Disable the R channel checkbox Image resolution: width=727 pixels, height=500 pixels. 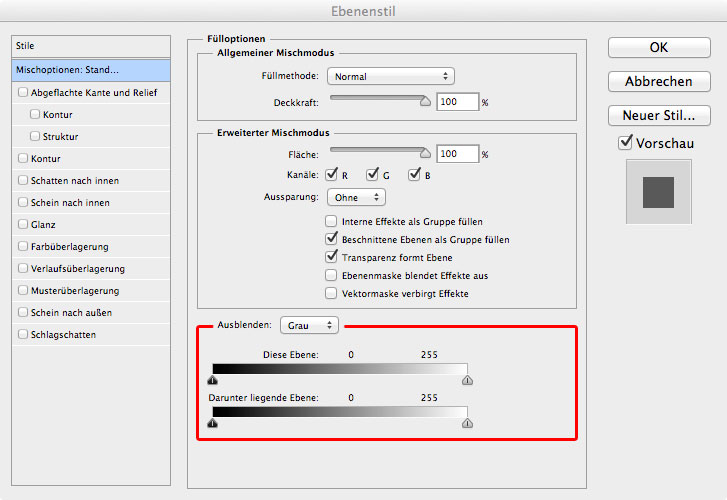333,176
